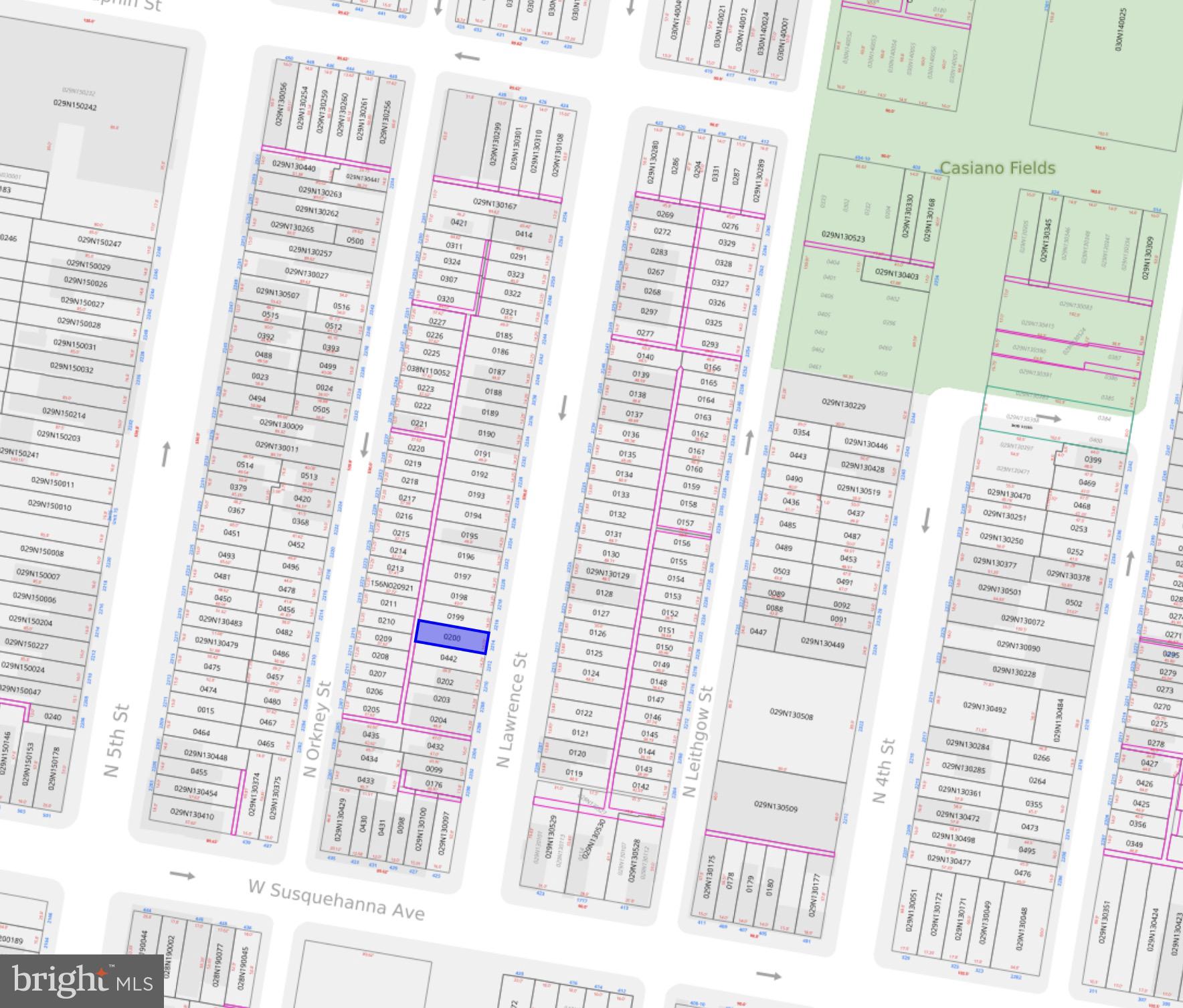This screenshot has height=1008, width=1183.
Task: Click large parcel 029N150242 at top left
Action: (x=75, y=105)
